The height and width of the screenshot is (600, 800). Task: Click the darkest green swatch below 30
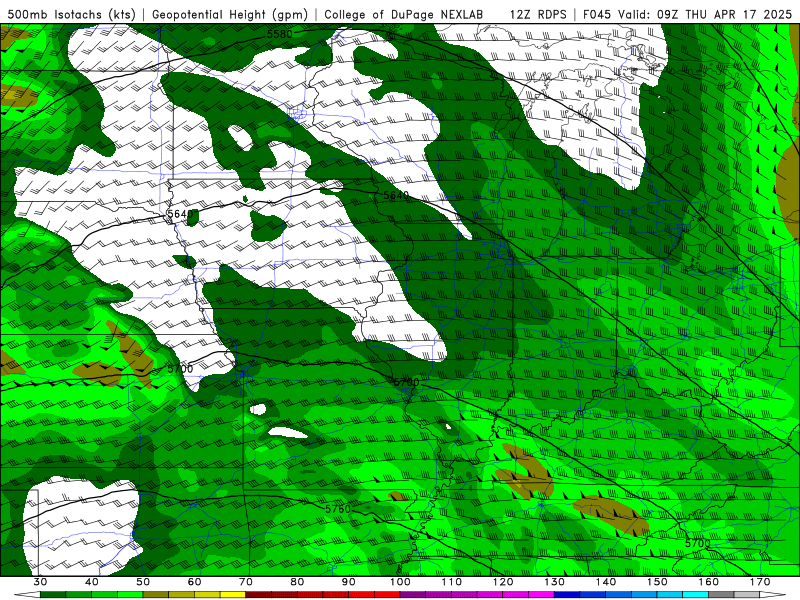pos(53,595)
